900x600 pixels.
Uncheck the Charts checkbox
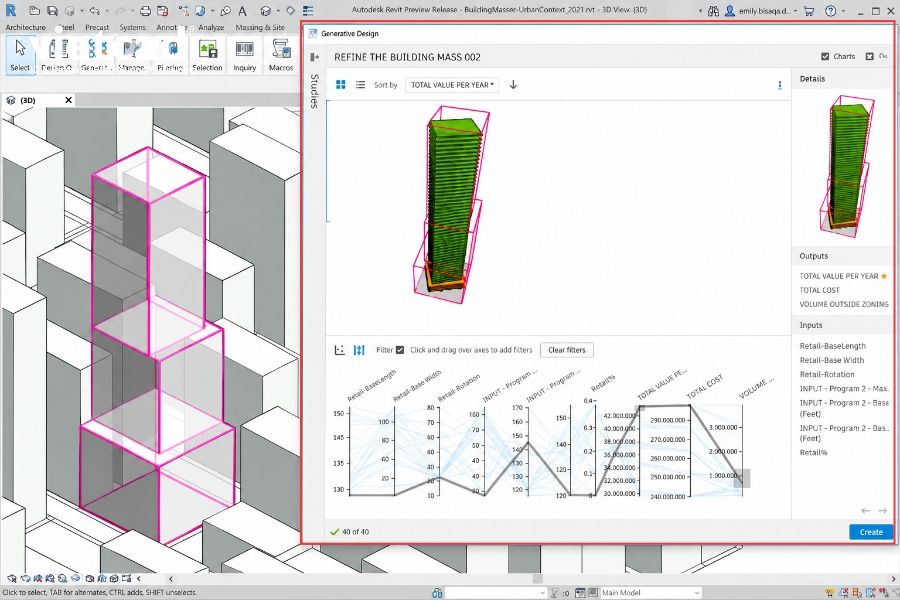[x=825, y=56]
